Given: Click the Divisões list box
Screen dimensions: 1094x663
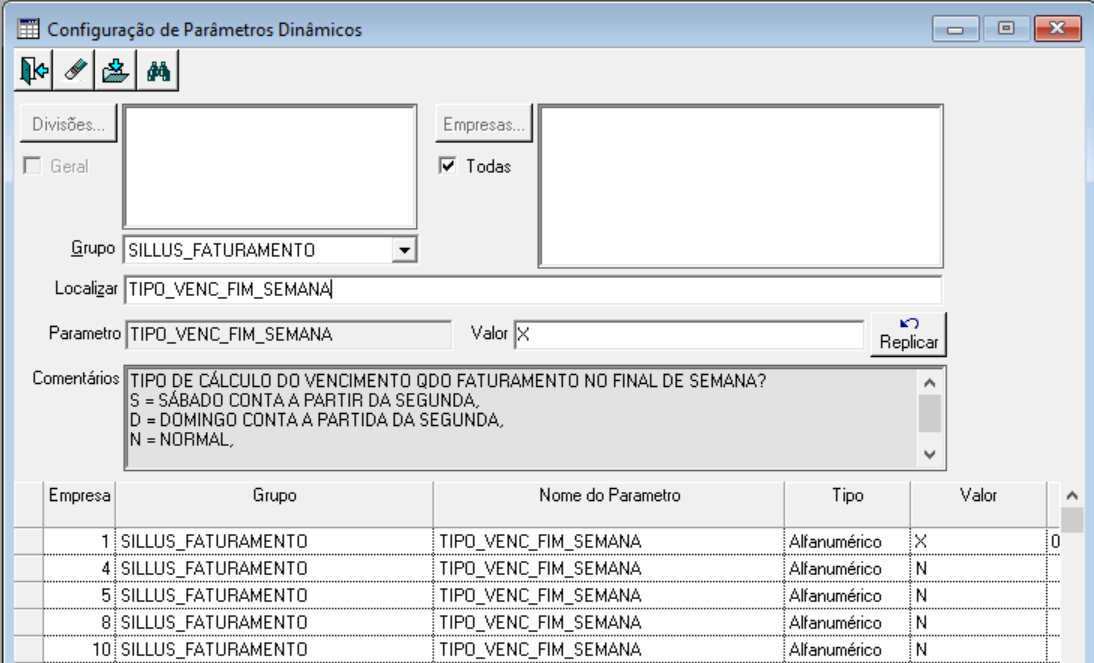Looking at the screenshot, I should coord(270,167).
